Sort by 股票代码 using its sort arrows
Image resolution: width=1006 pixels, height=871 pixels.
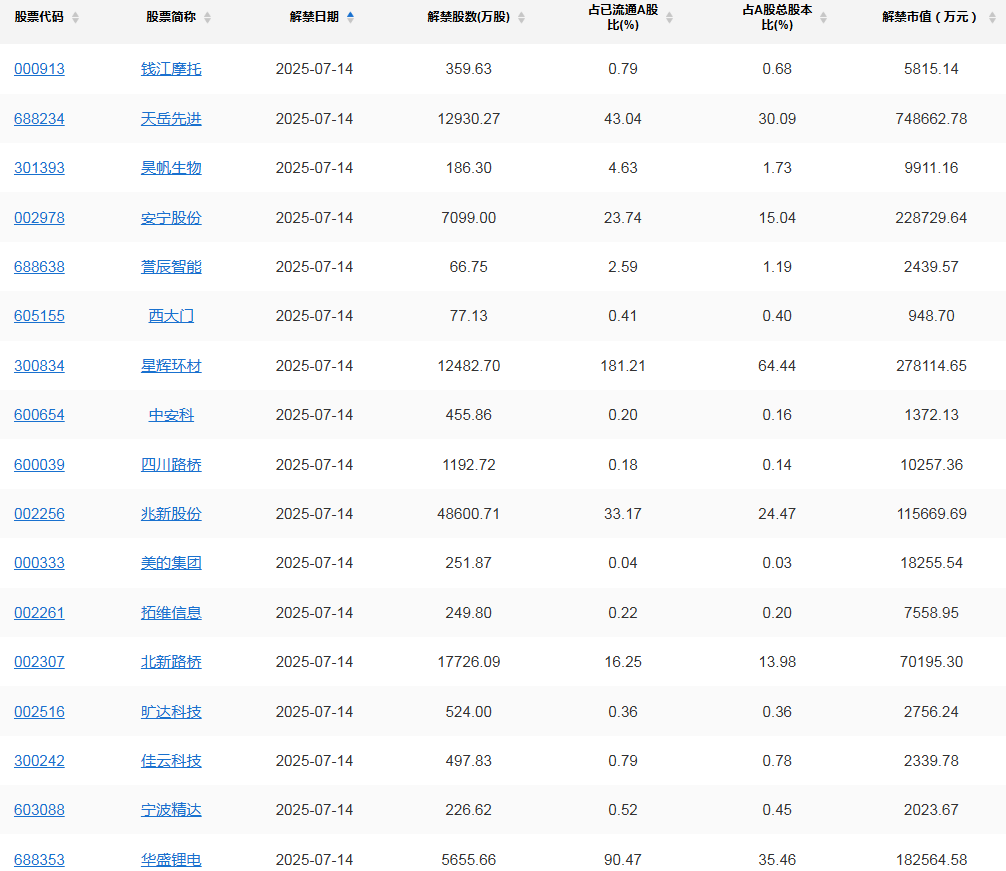tap(76, 17)
